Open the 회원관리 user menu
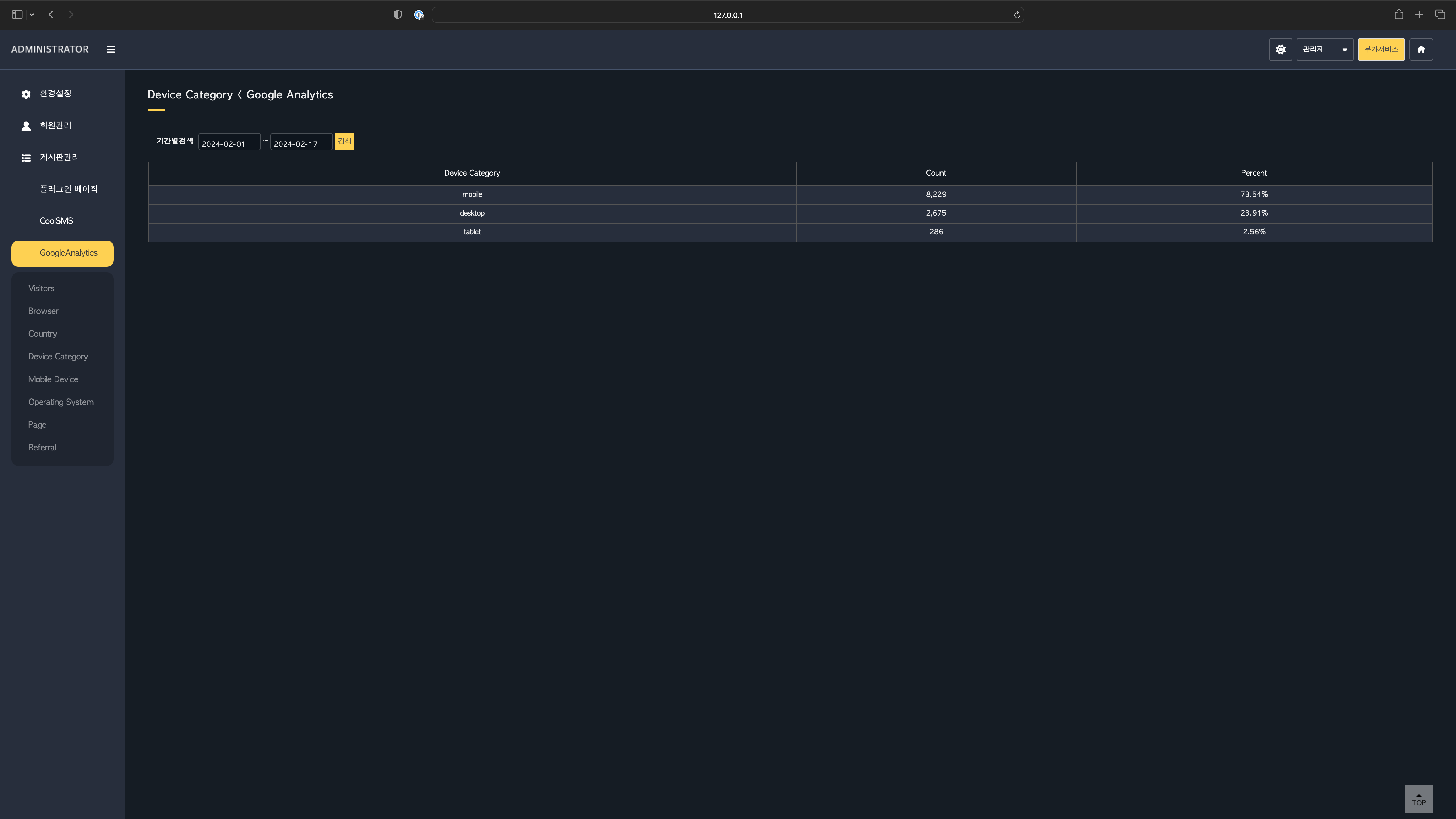The height and width of the screenshot is (819, 1456). (x=55, y=125)
